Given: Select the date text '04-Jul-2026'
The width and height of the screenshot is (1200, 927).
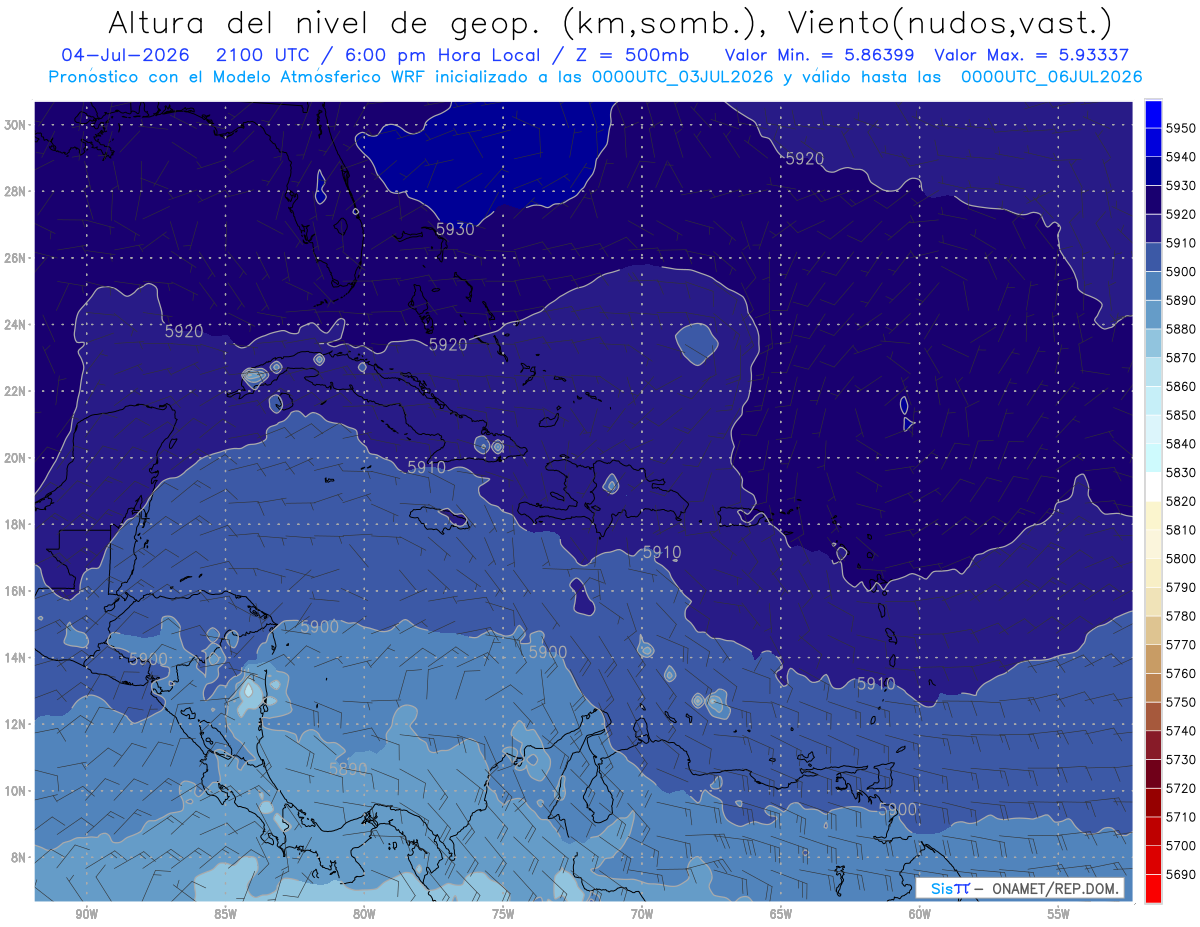Looking at the screenshot, I should (x=124, y=55).
